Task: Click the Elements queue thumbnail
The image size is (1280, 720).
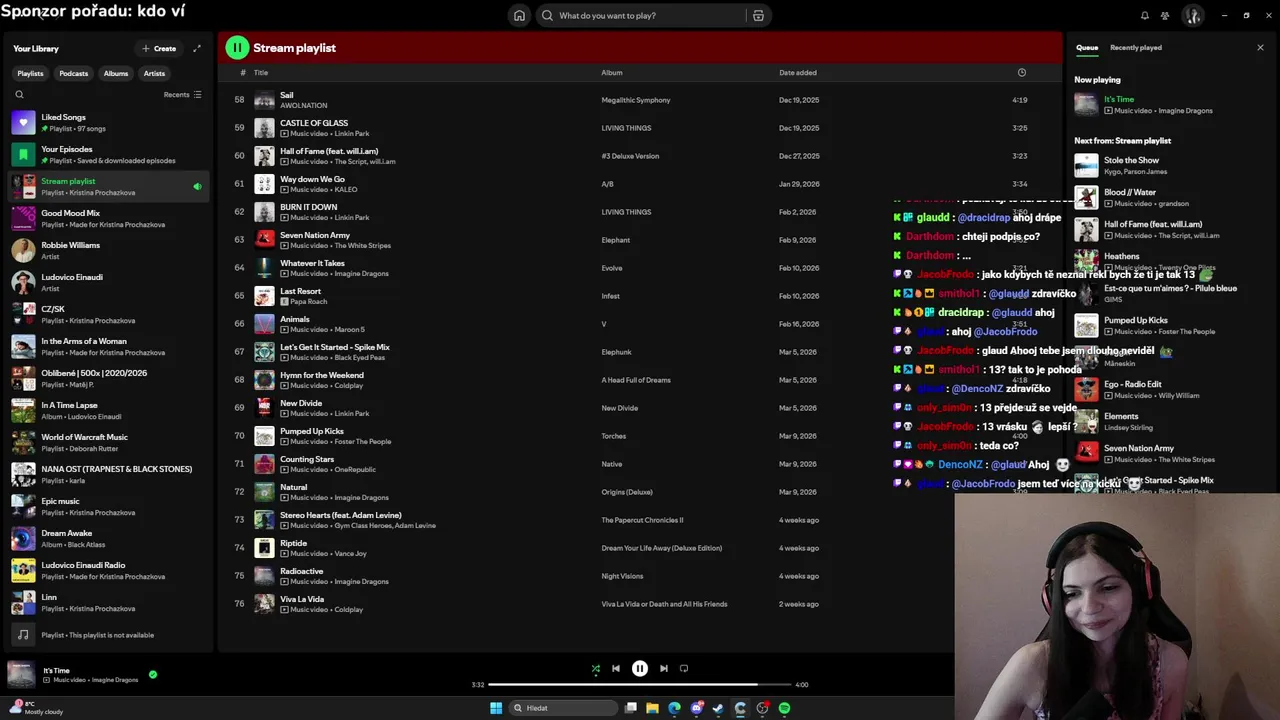Action: (x=1086, y=421)
